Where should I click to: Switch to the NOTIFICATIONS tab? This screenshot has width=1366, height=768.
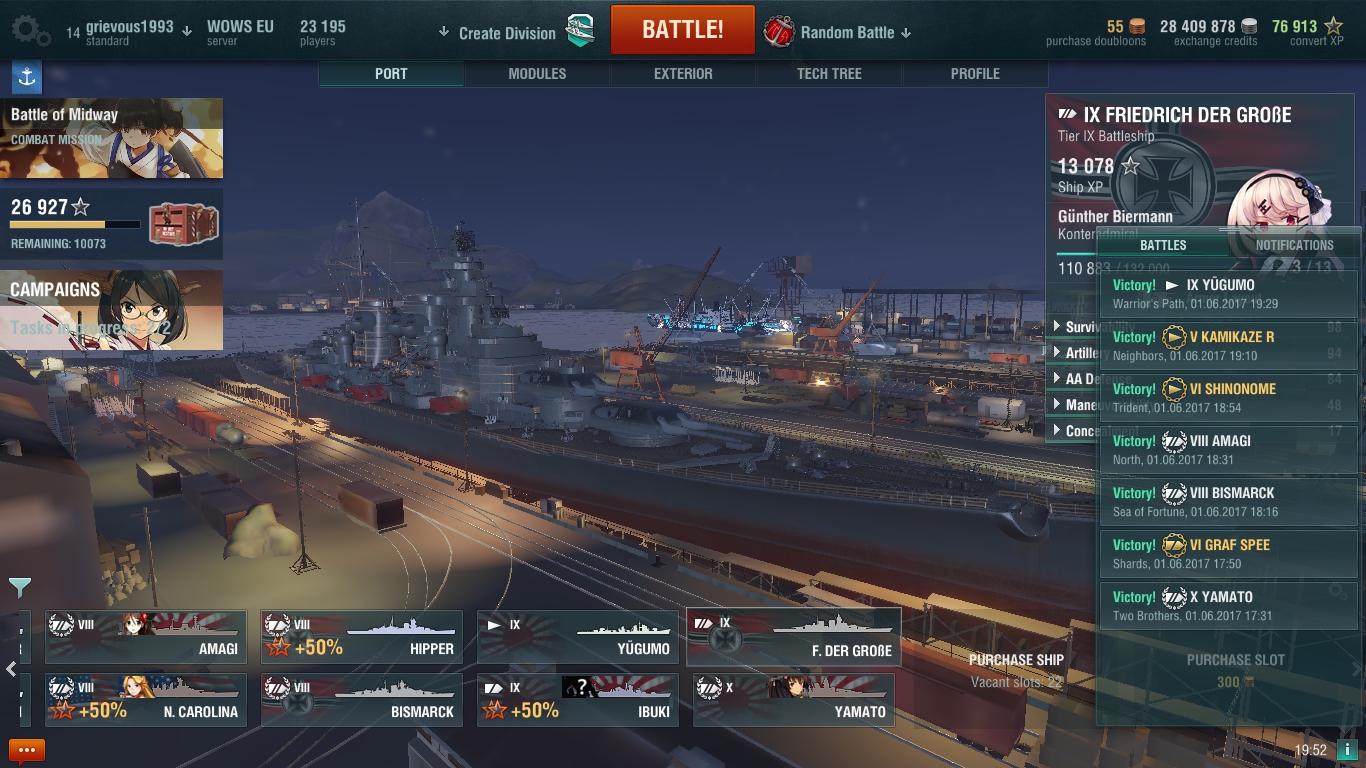(x=1294, y=245)
